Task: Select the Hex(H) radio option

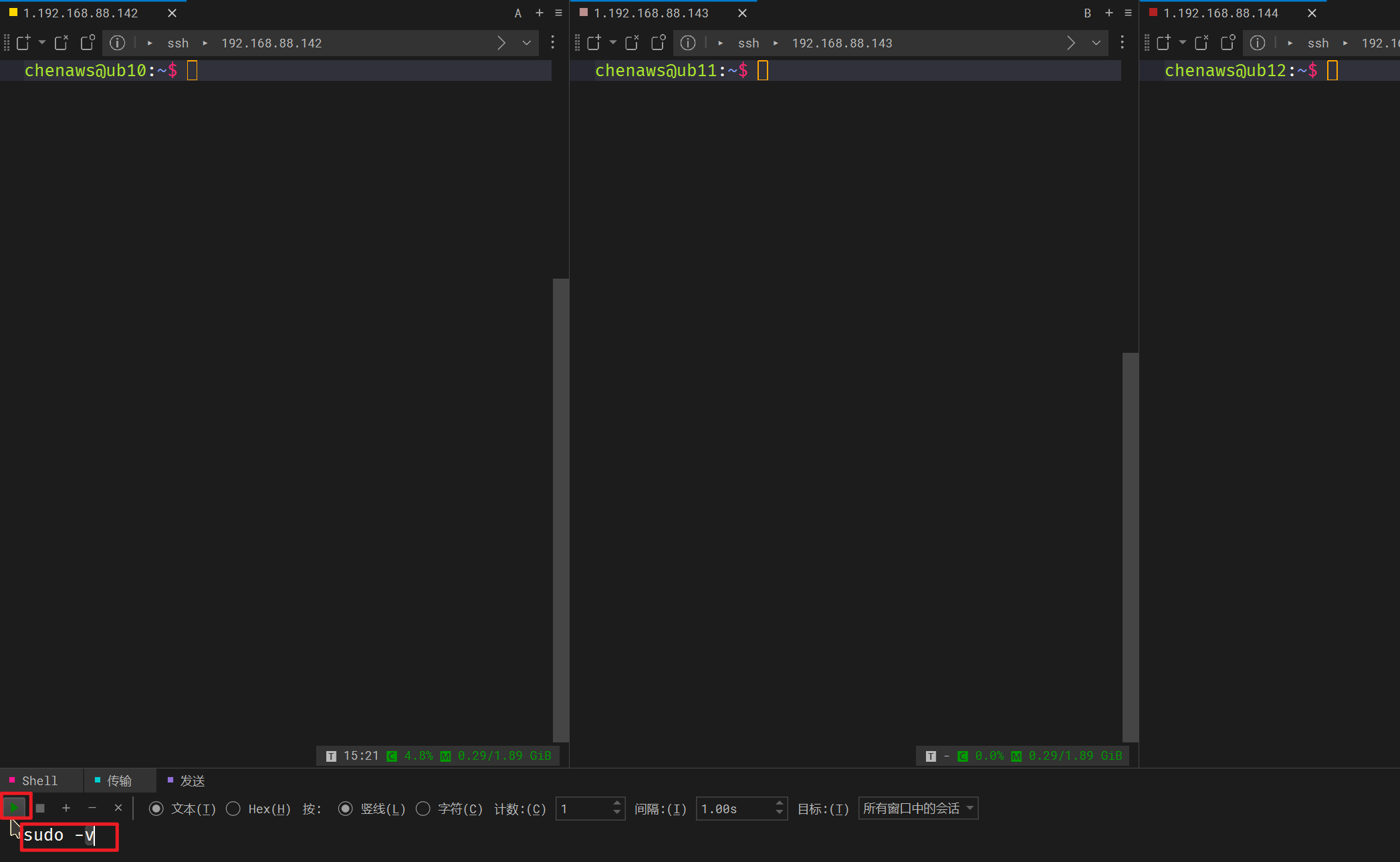Action: pos(233,809)
